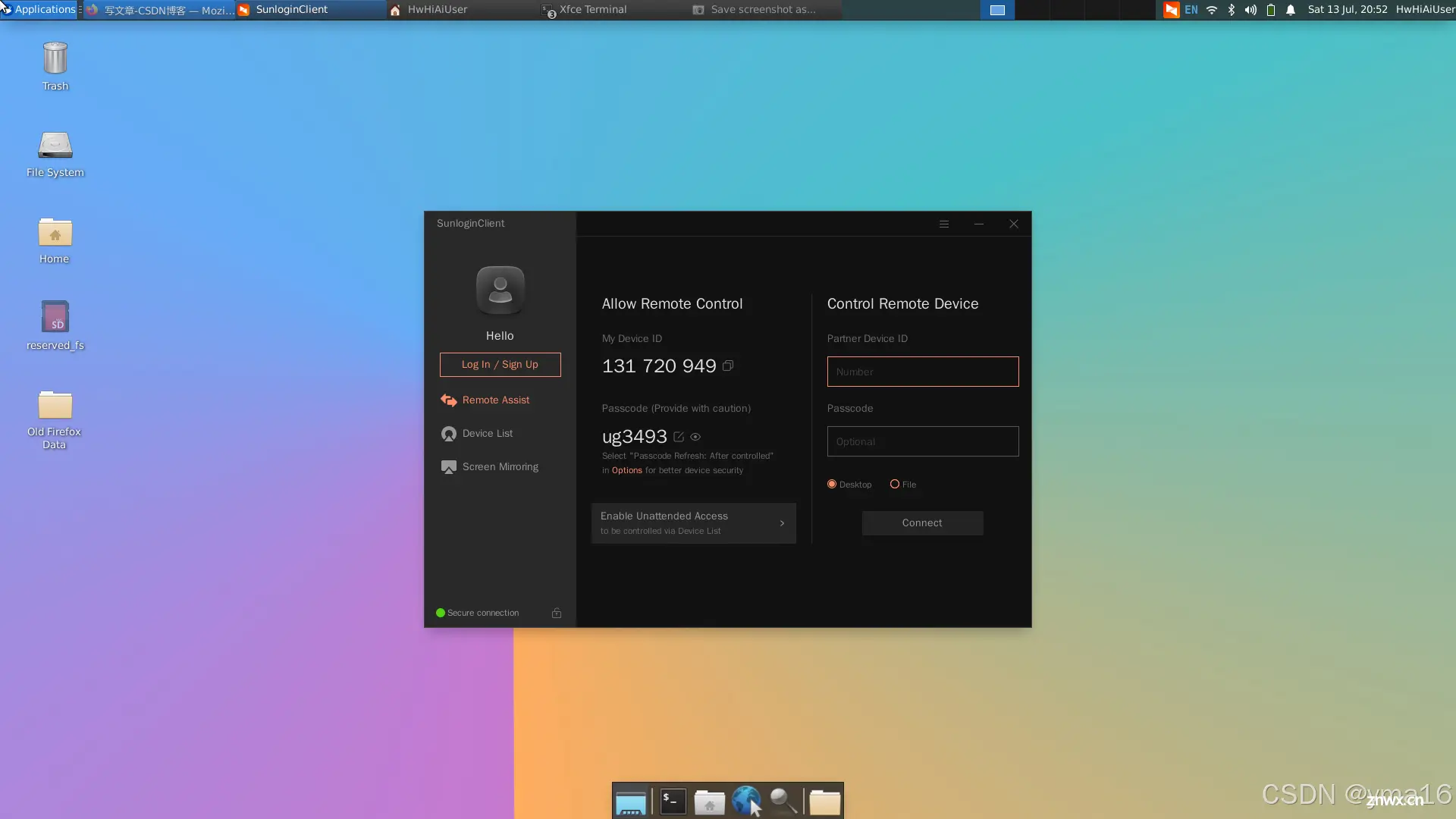This screenshot has height=819, width=1456.
Task: Select the File radio button
Action: pos(894,484)
